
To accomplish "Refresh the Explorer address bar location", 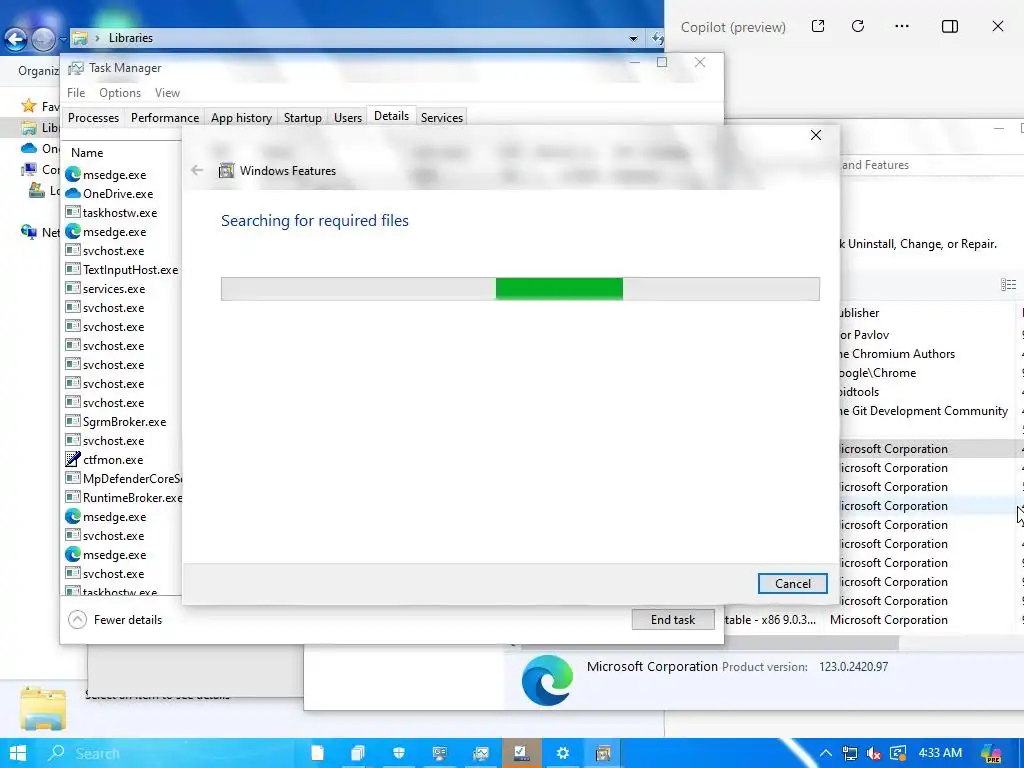I will pos(656,39).
